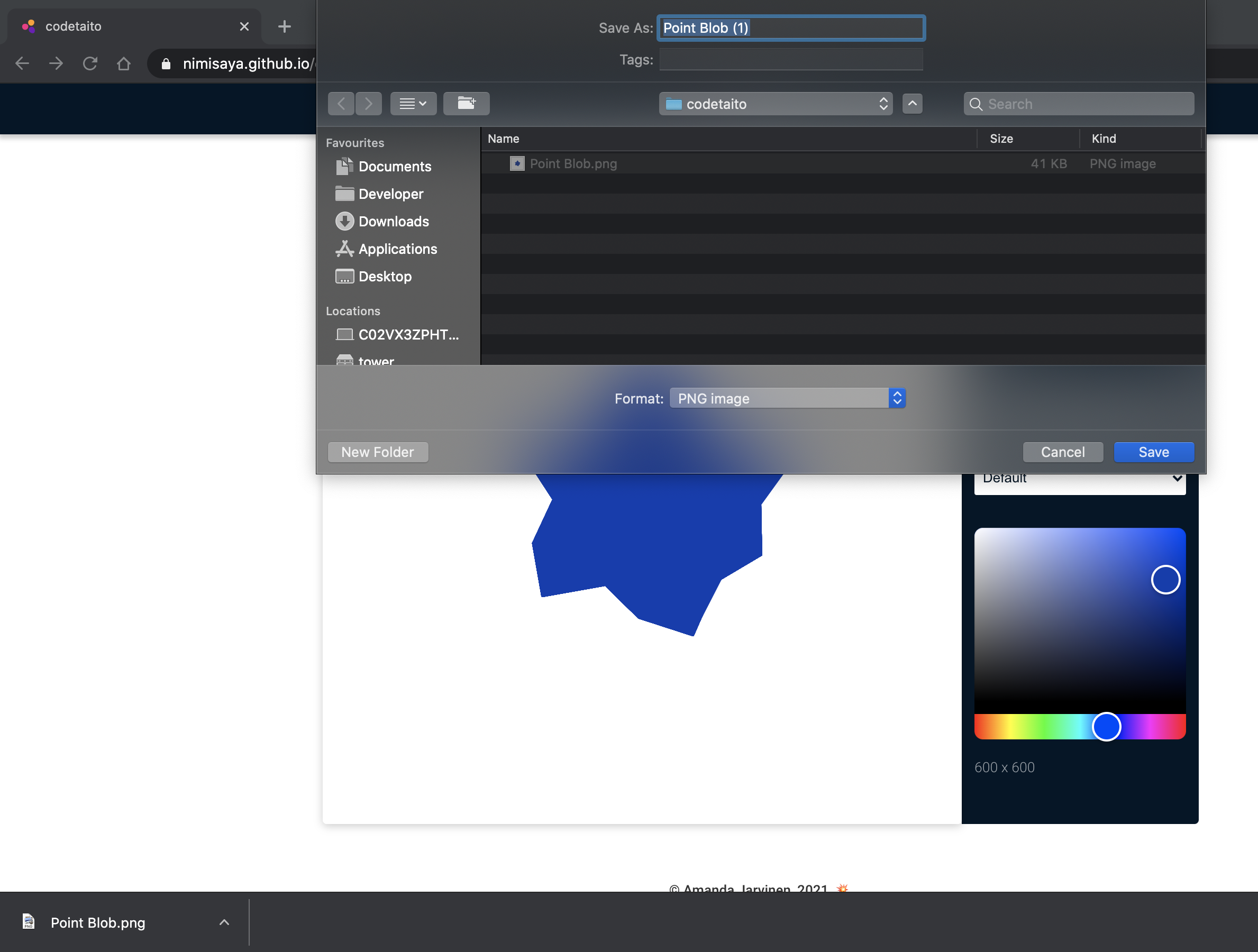Reload the browser page
The image size is (1258, 952).
[x=90, y=63]
